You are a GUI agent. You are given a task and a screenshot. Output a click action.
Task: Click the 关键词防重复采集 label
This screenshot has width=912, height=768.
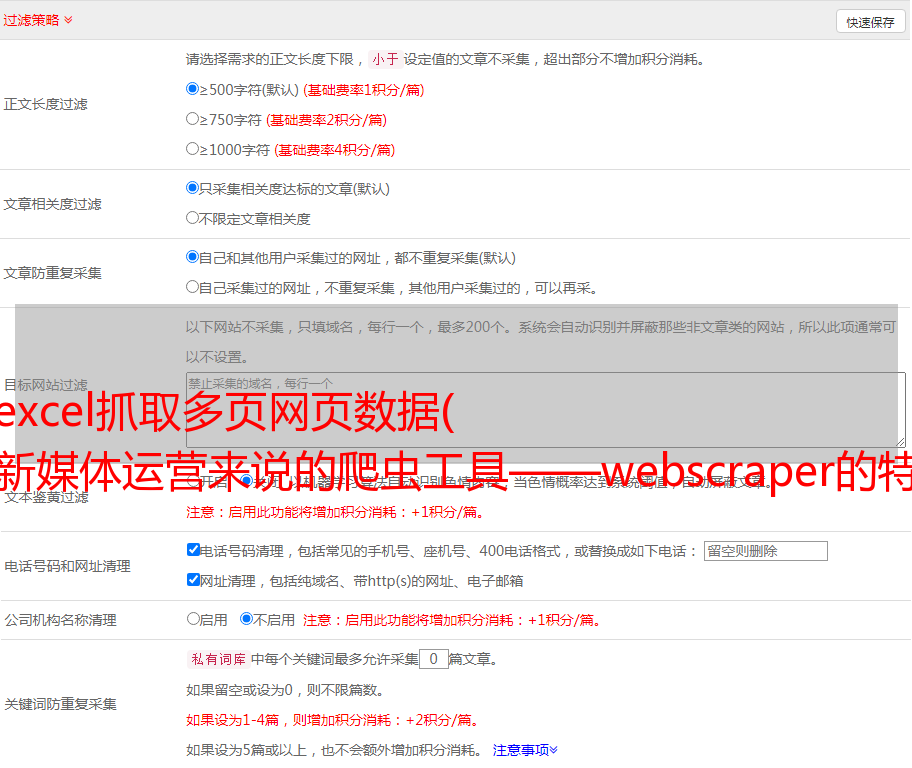coord(60,704)
